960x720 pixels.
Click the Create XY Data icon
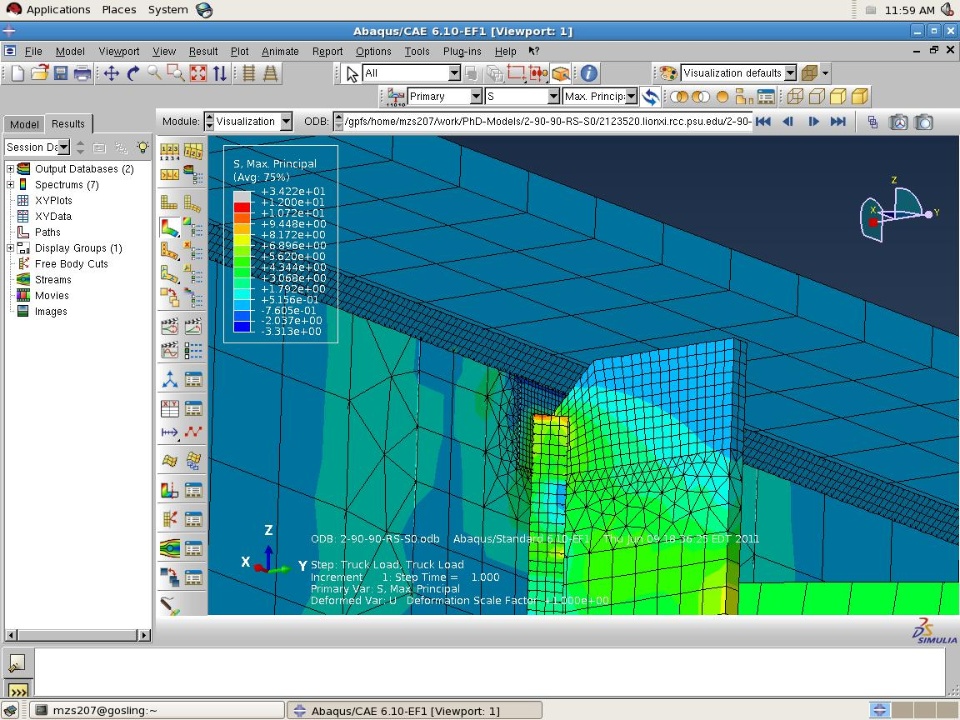click(170, 408)
